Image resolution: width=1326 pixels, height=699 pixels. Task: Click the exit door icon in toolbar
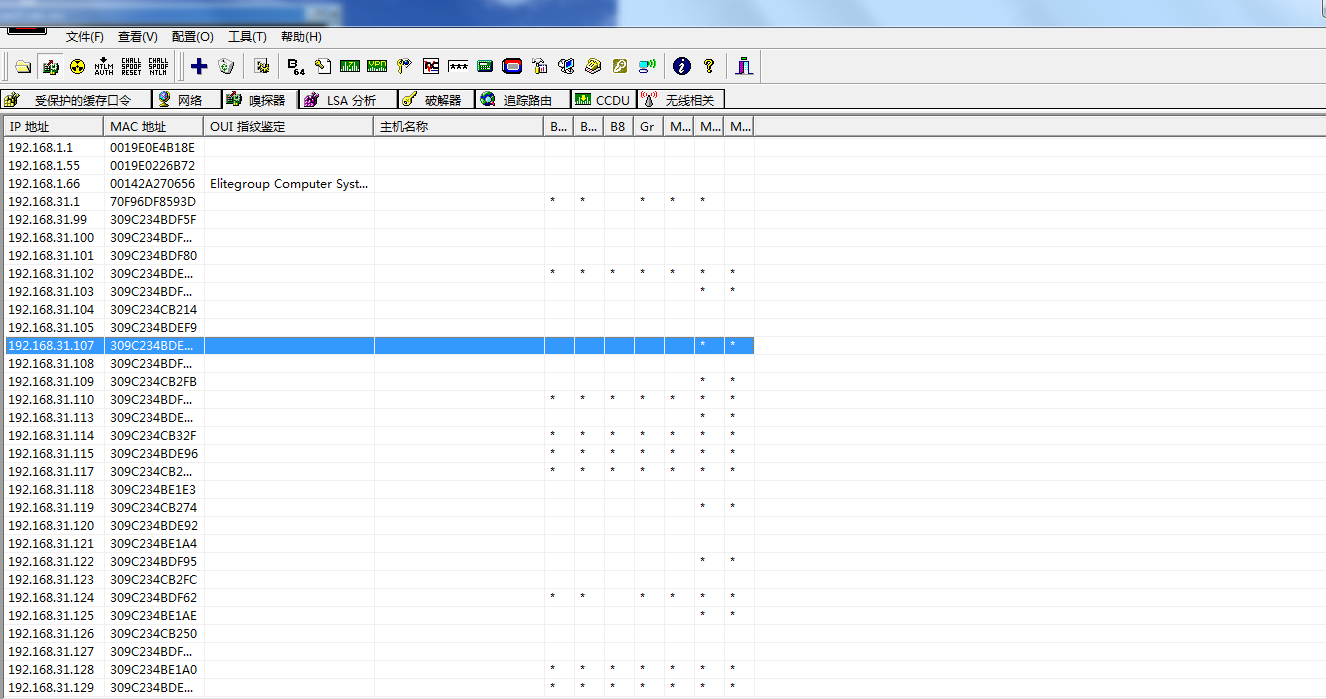point(744,66)
